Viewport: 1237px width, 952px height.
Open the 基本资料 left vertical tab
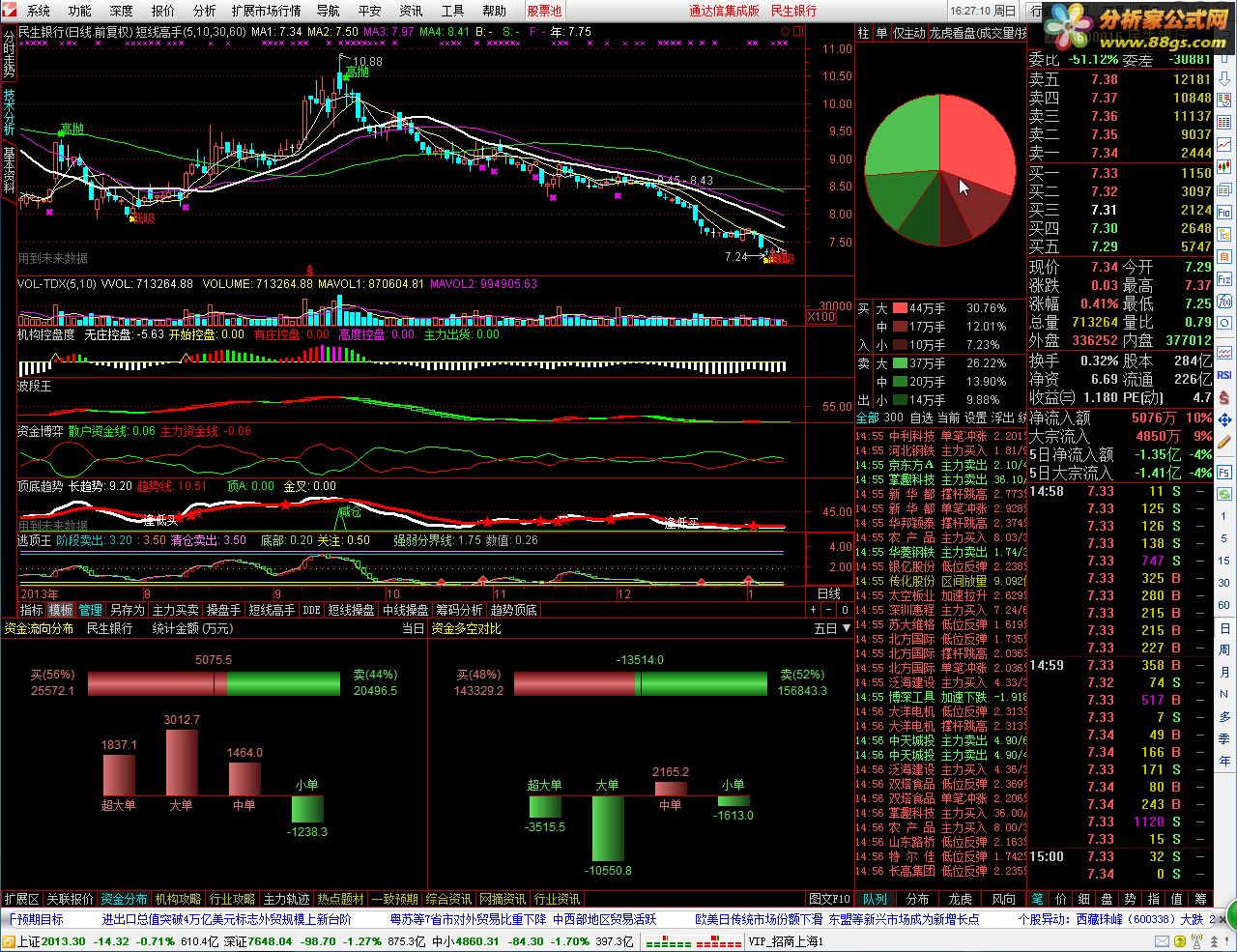[9, 170]
